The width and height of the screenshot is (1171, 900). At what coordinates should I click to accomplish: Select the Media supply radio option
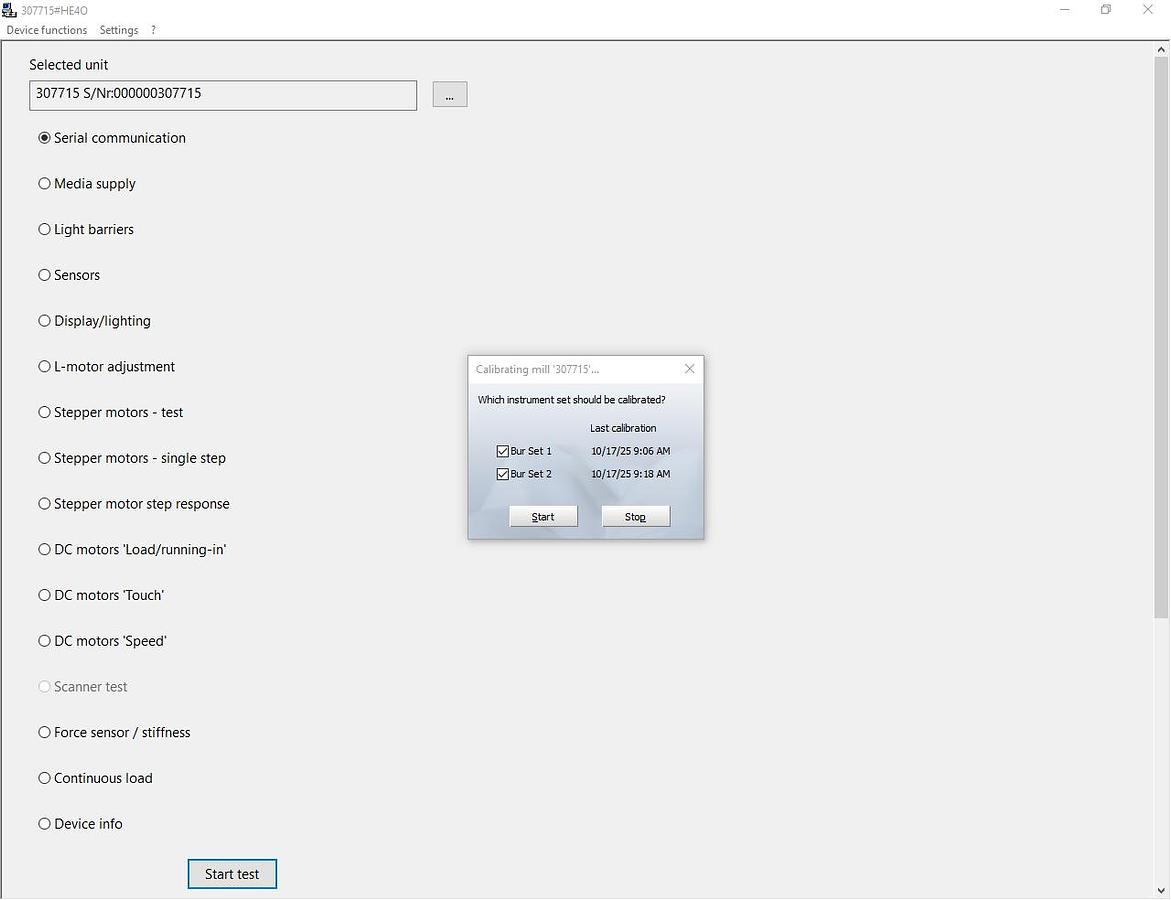point(44,184)
